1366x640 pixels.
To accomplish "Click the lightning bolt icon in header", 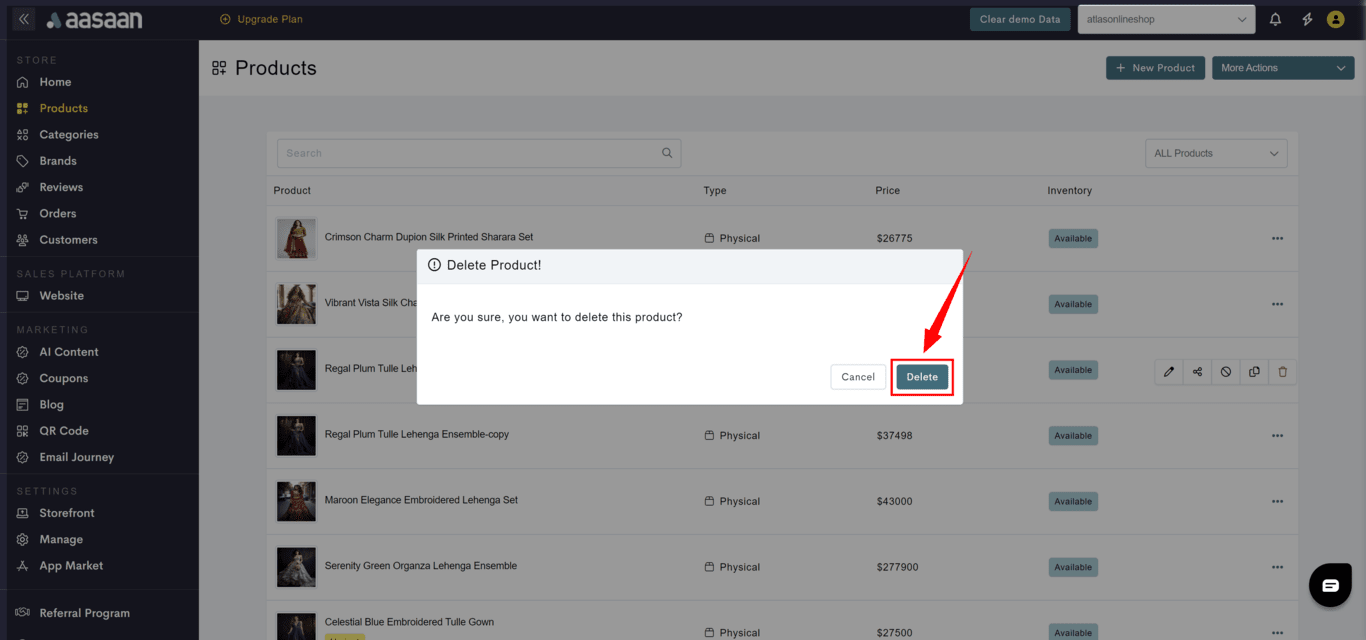I will pos(1306,19).
